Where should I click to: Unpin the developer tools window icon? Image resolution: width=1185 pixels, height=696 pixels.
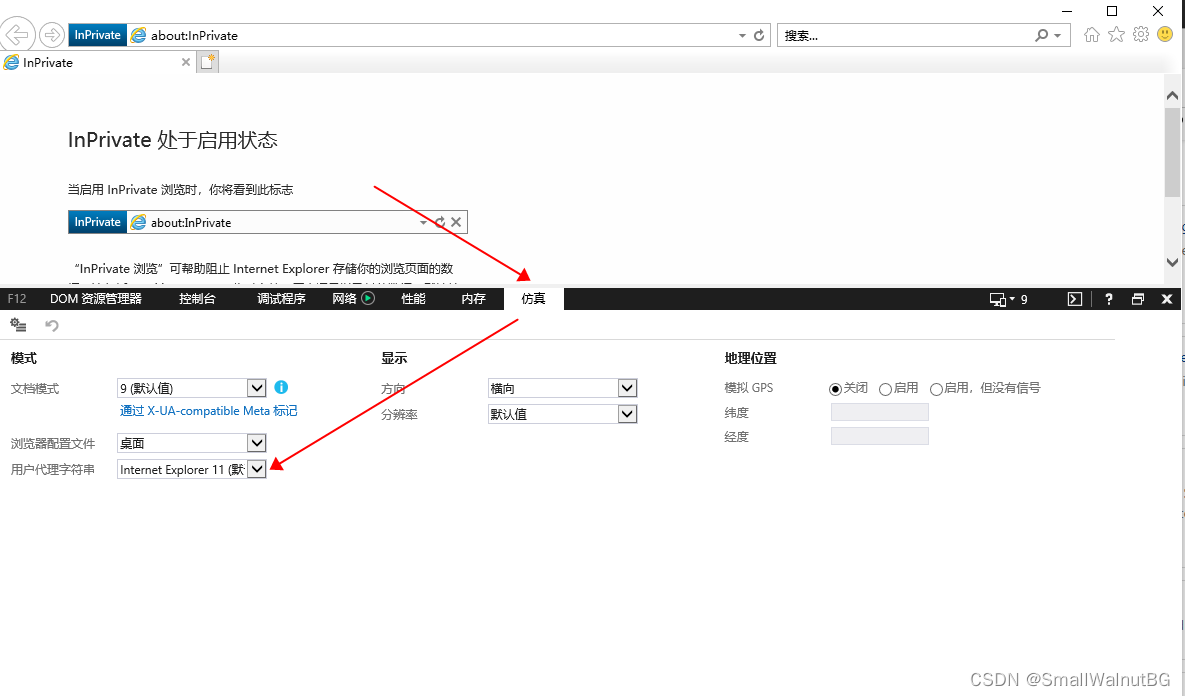click(x=1137, y=299)
